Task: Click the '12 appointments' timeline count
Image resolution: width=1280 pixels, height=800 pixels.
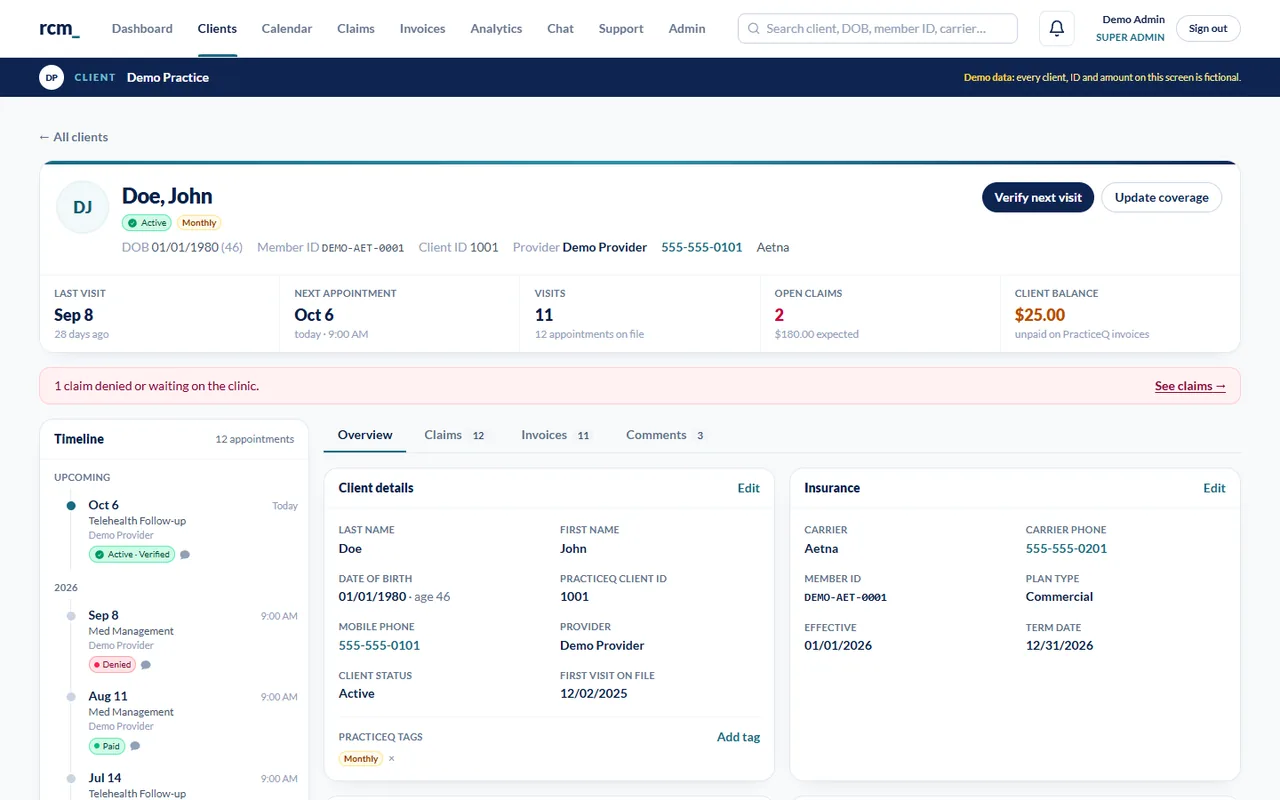Action: click(254, 439)
